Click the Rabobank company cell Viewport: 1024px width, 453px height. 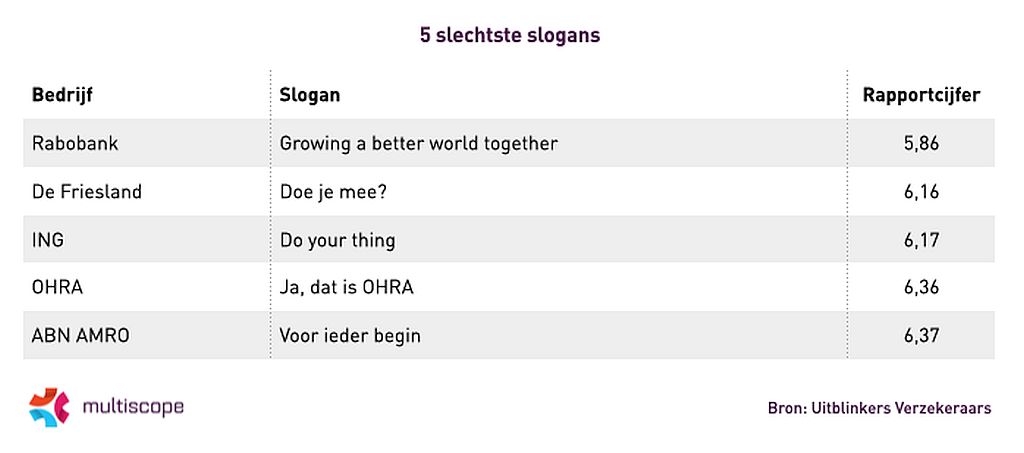point(75,143)
